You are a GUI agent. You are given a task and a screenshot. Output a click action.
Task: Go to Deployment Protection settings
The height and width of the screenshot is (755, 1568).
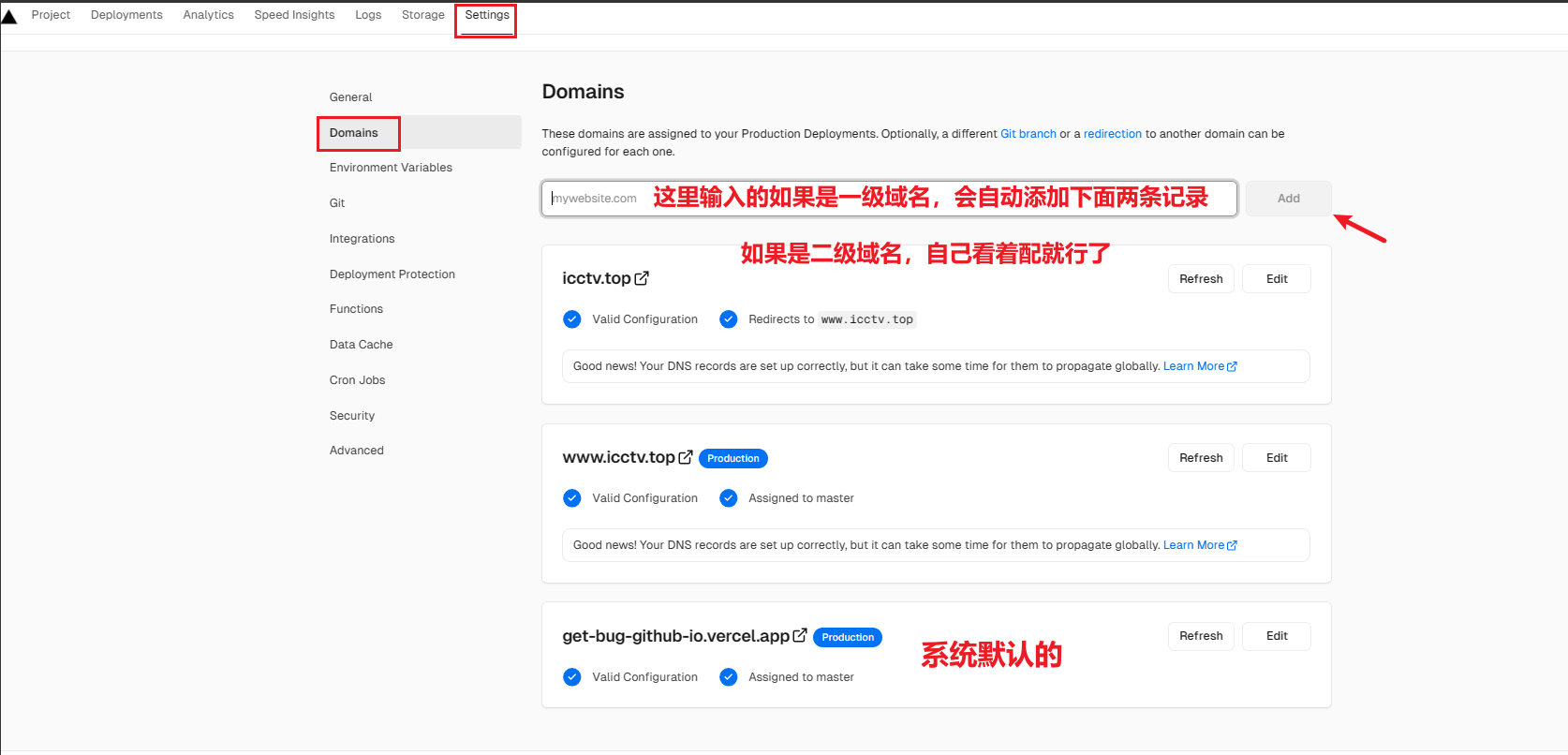(x=392, y=274)
